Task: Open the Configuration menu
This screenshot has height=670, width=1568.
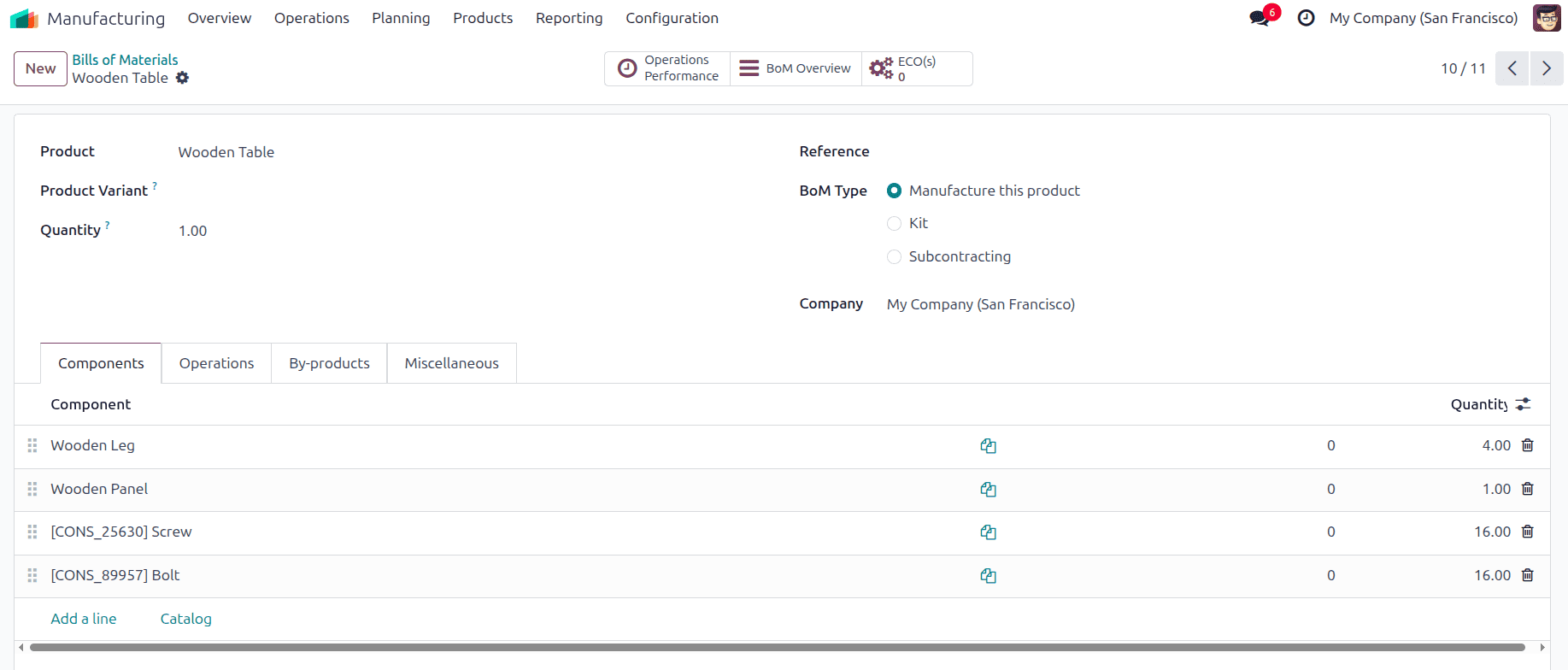Action: 672,18
